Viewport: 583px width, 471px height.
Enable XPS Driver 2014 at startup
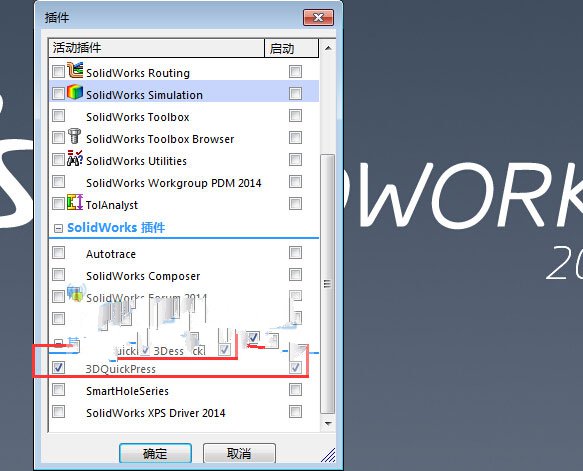coord(295,412)
